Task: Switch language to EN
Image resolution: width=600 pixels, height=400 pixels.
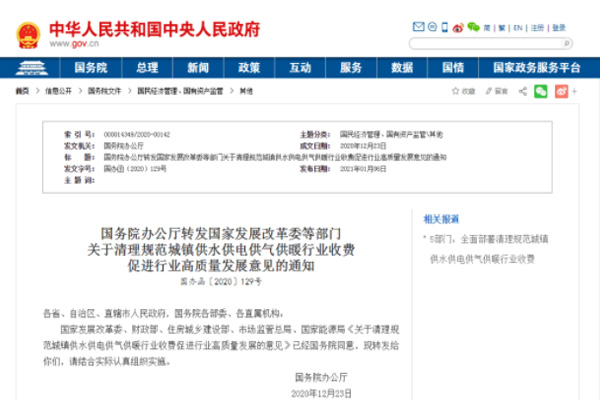Action: click(x=518, y=28)
